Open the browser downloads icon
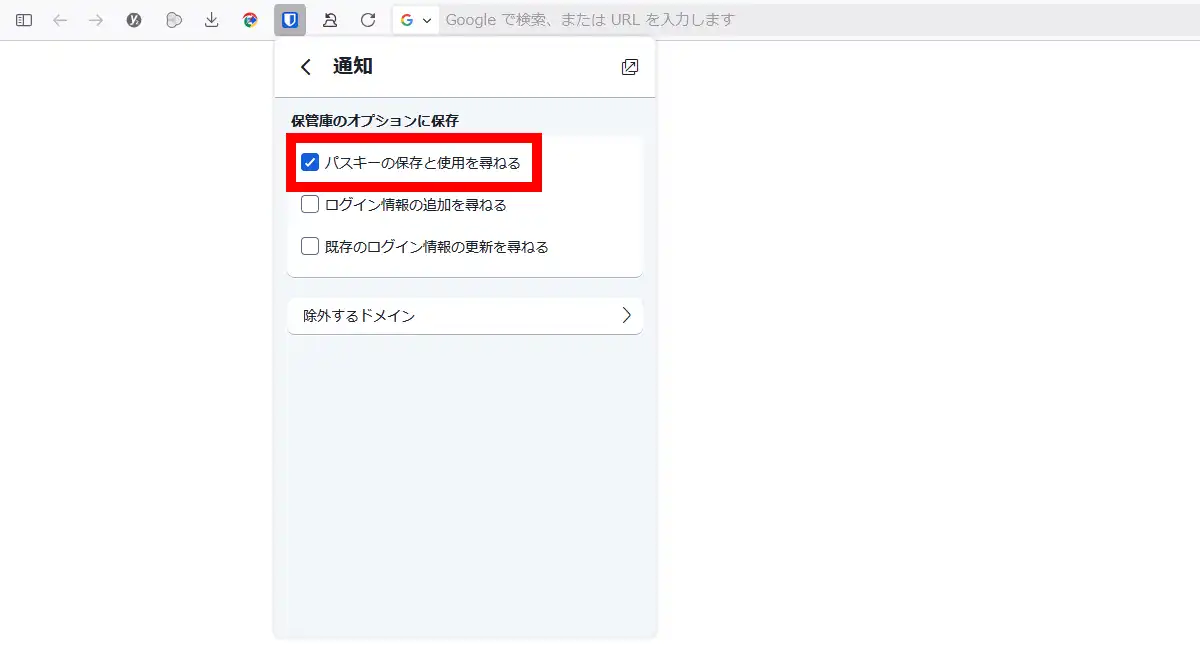 (211, 20)
